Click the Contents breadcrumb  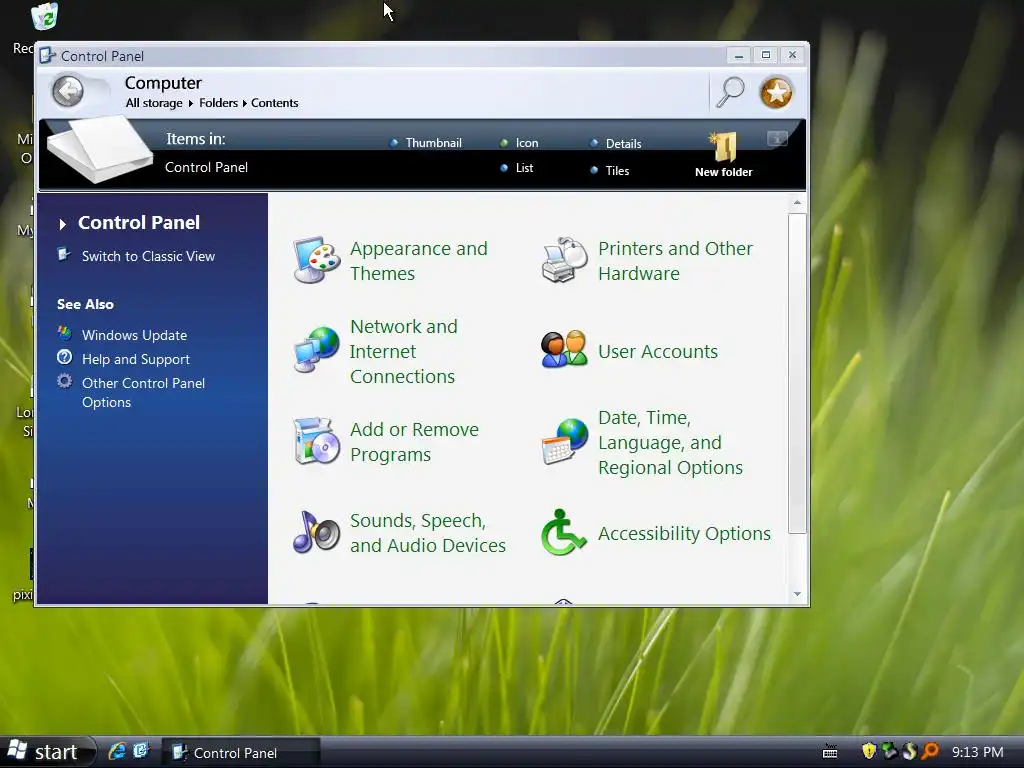point(274,103)
